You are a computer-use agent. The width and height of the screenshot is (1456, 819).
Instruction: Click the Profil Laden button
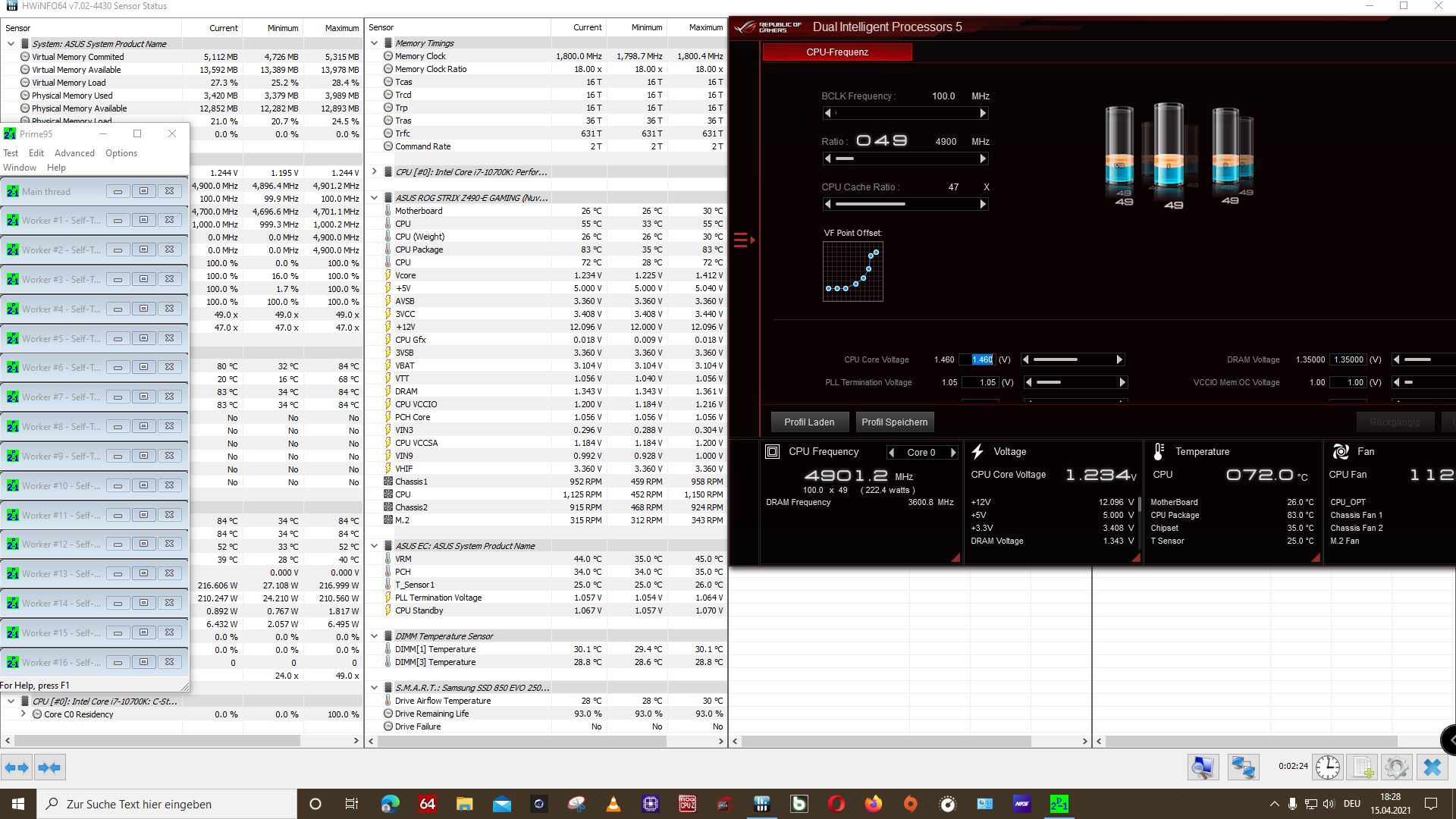[x=809, y=422]
